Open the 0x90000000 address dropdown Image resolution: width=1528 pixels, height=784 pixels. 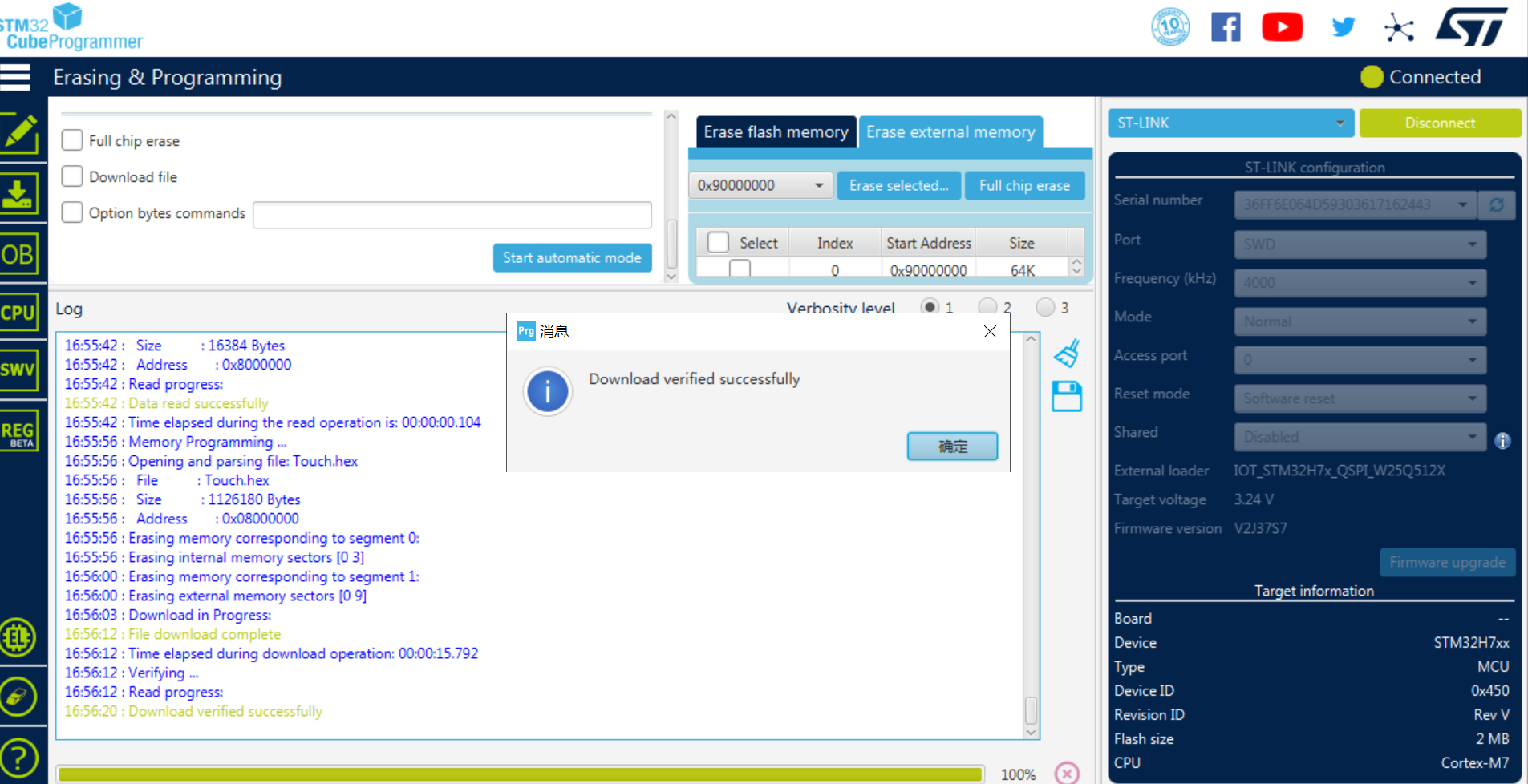[x=759, y=185]
